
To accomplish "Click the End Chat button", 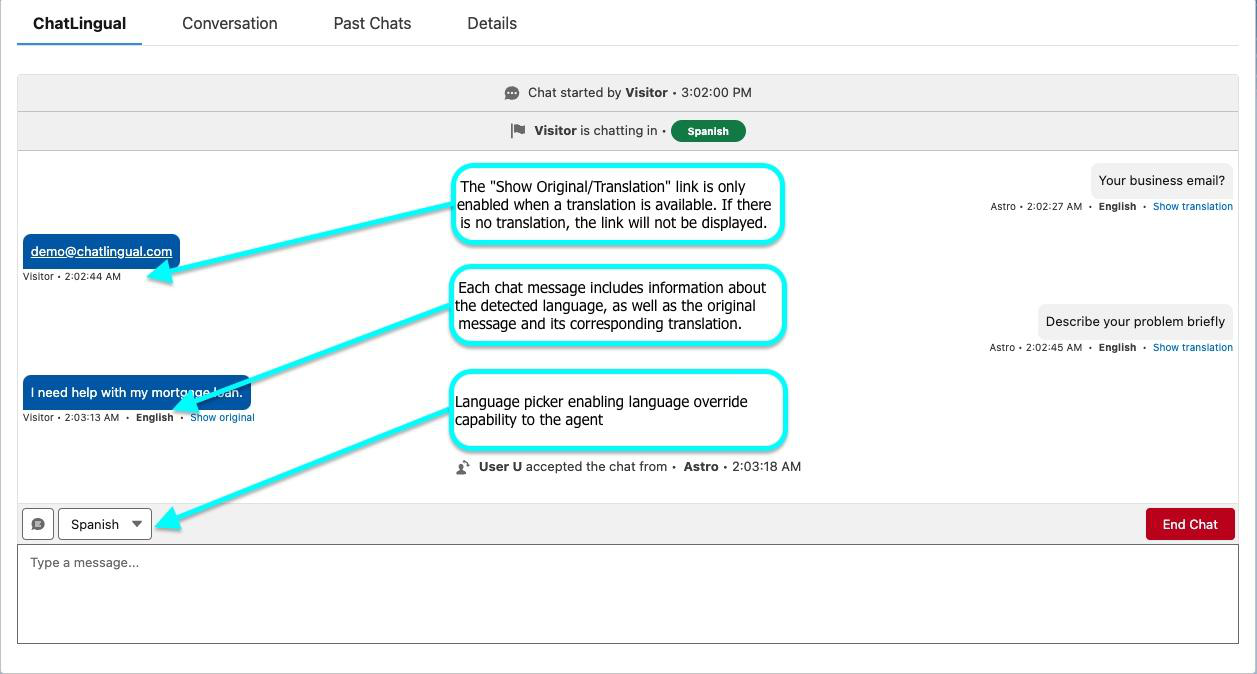I will pyautogui.click(x=1190, y=524).
